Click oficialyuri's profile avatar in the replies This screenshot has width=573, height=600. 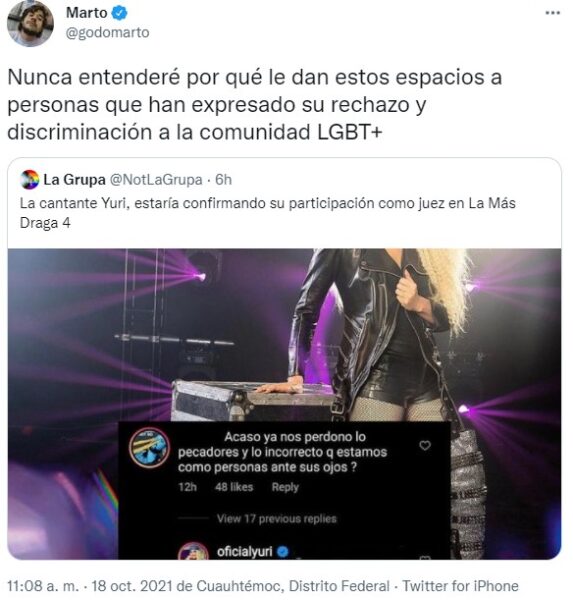[193, 551]
